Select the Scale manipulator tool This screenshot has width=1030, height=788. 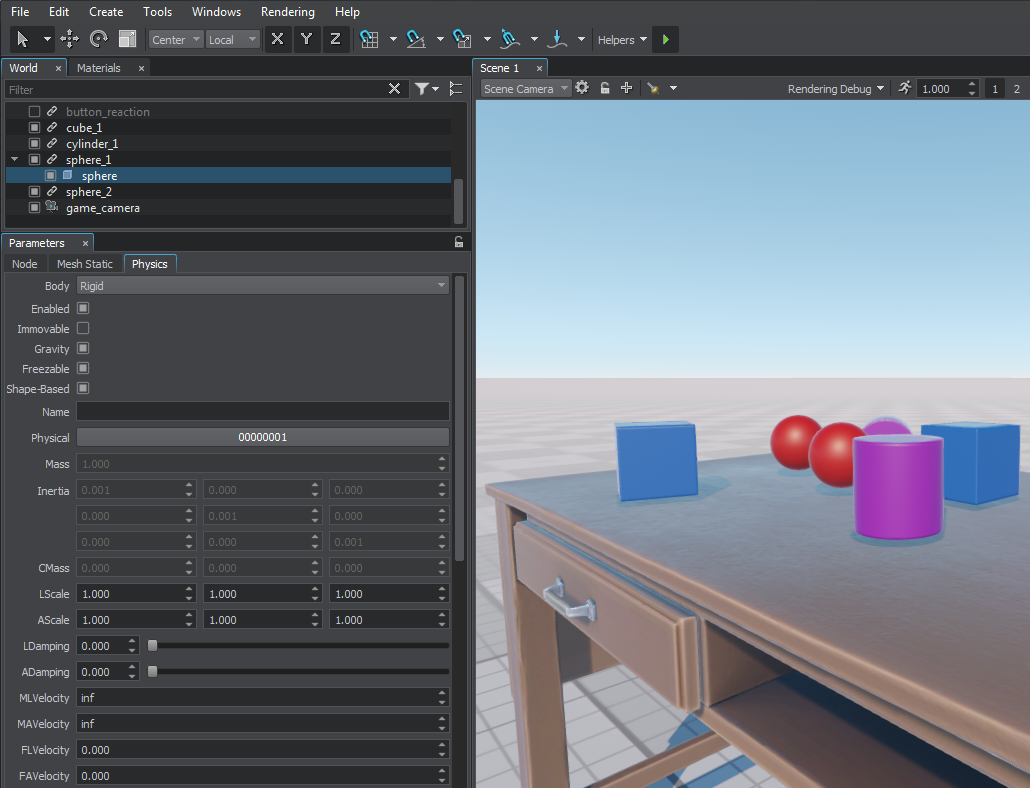(127, 39)
